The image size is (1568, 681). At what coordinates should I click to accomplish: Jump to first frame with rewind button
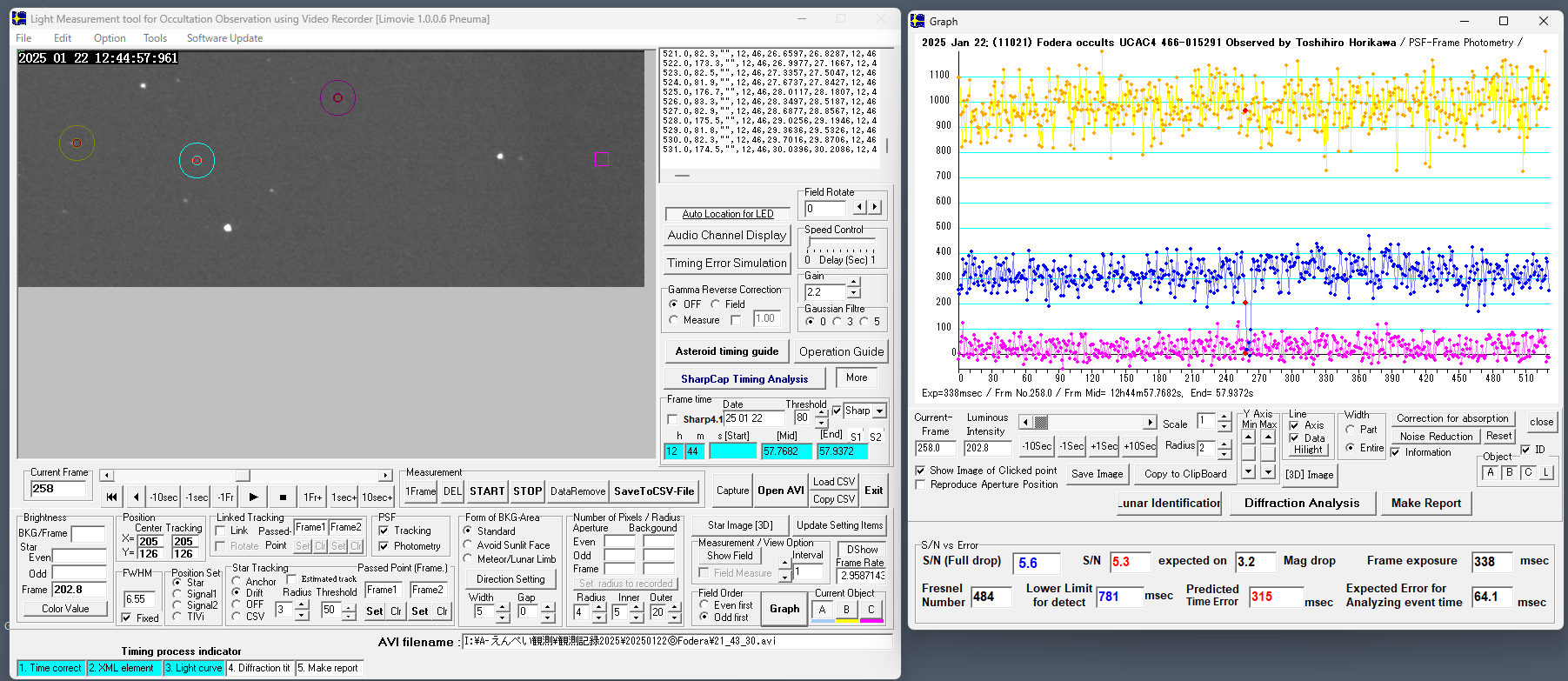[x=111, y=497]
